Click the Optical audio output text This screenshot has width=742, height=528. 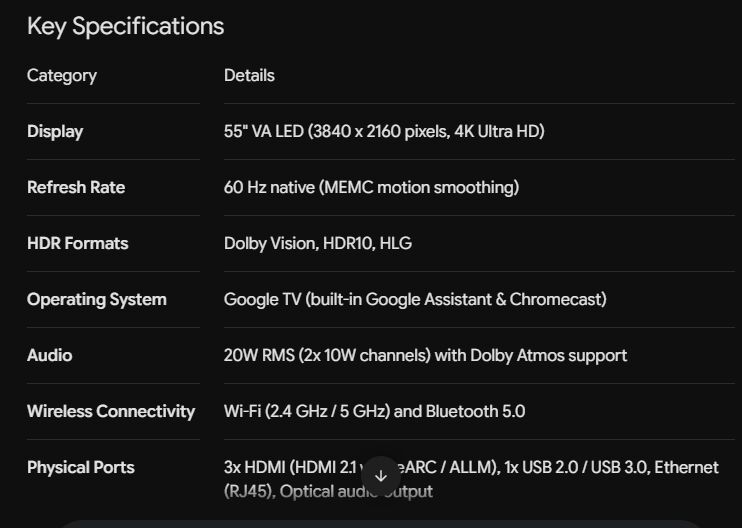tap(356, 492)
